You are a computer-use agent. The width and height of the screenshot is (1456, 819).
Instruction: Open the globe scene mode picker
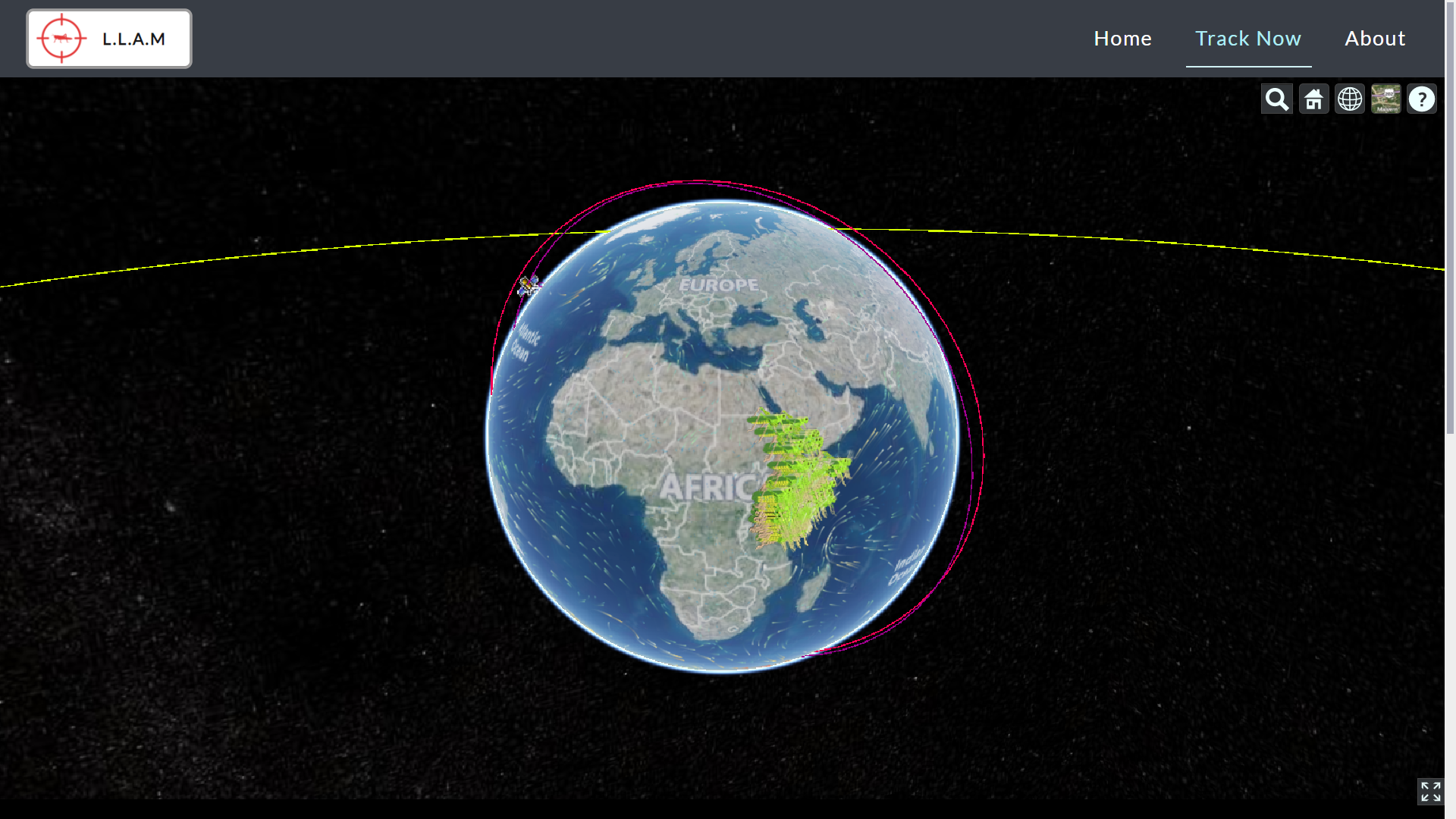1350,99
